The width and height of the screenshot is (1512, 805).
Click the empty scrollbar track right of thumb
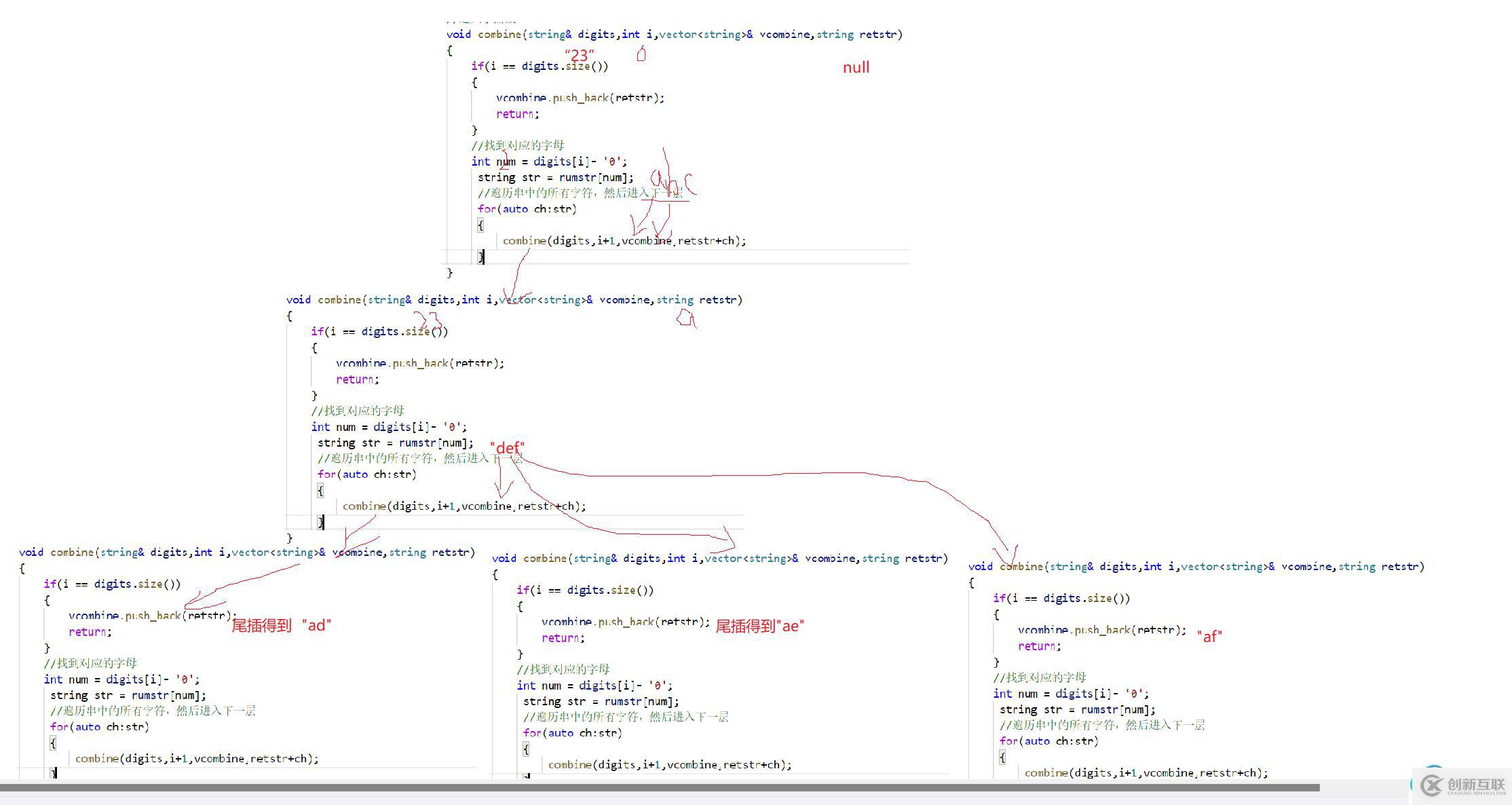pyautogui.click(x=1364, y=788)
